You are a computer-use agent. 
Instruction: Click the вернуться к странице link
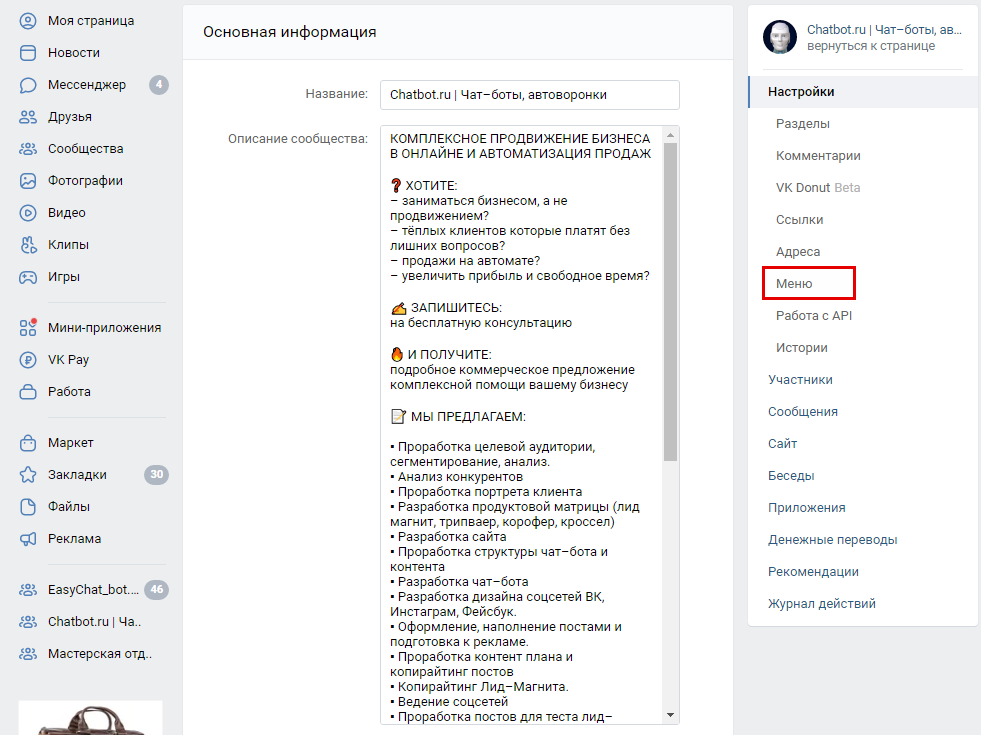coord(871,46)
